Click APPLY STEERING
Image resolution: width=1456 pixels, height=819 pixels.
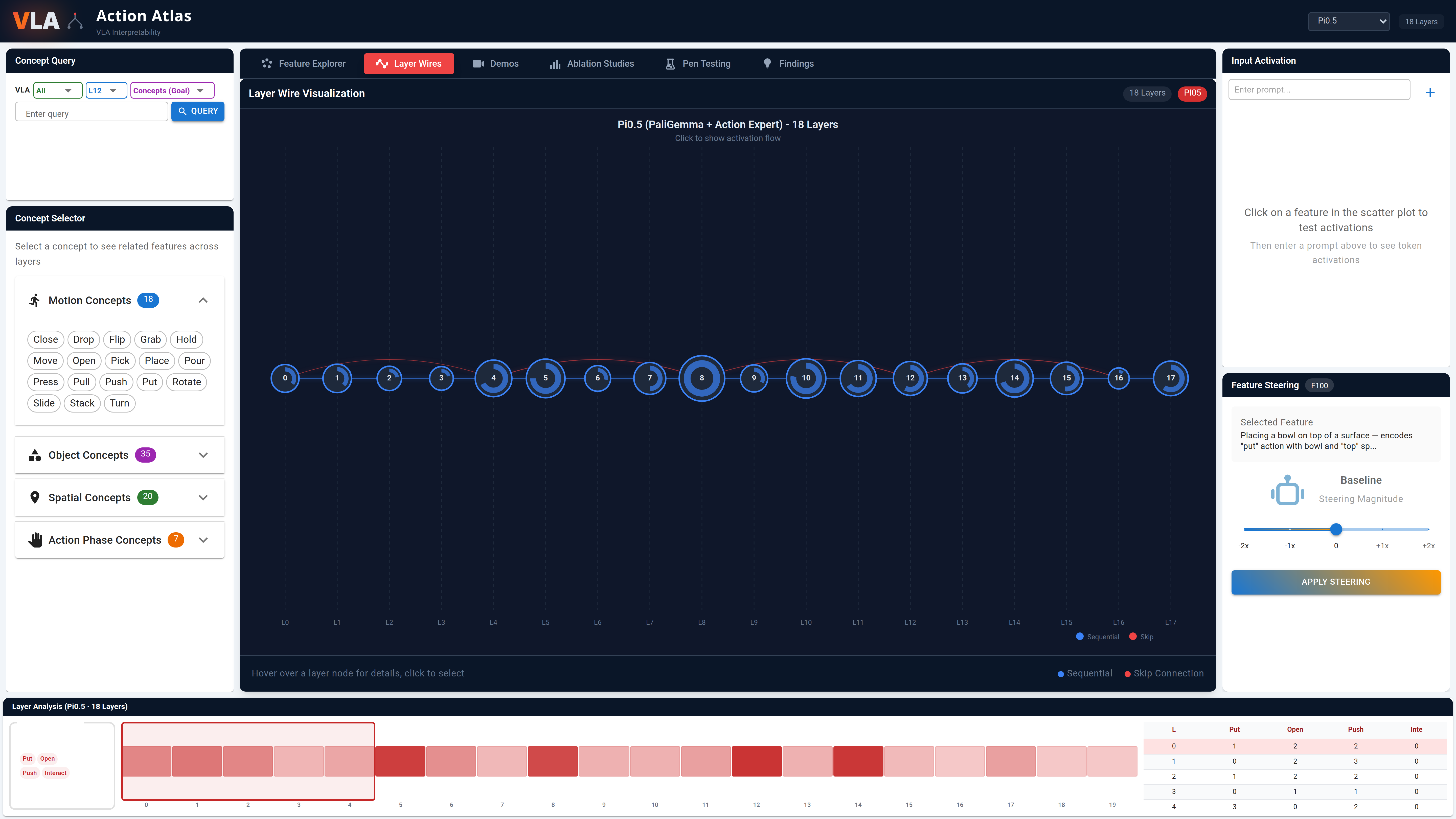(x=1336, y=582)
